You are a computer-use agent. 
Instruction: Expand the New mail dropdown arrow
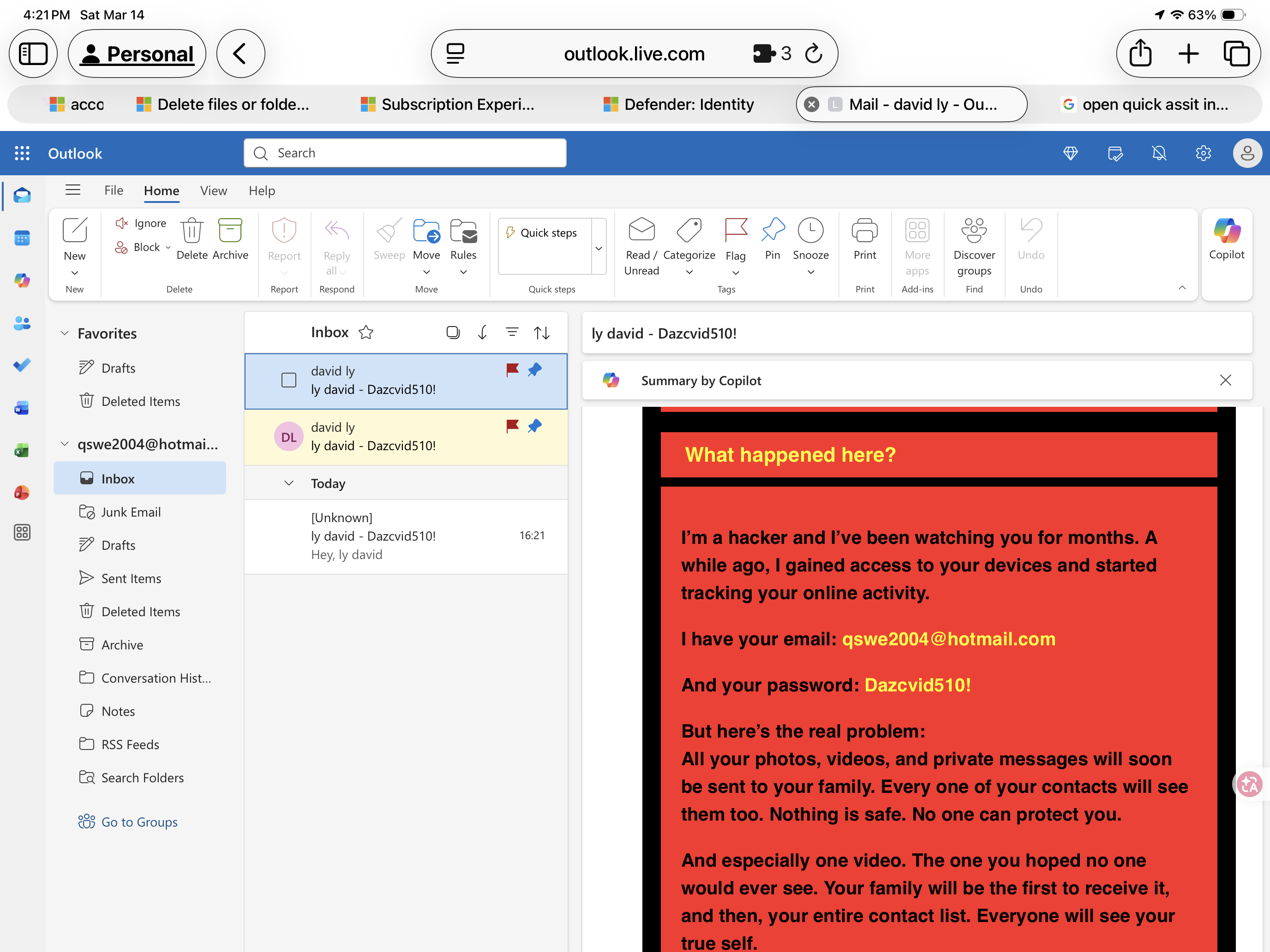pos(75,273)
